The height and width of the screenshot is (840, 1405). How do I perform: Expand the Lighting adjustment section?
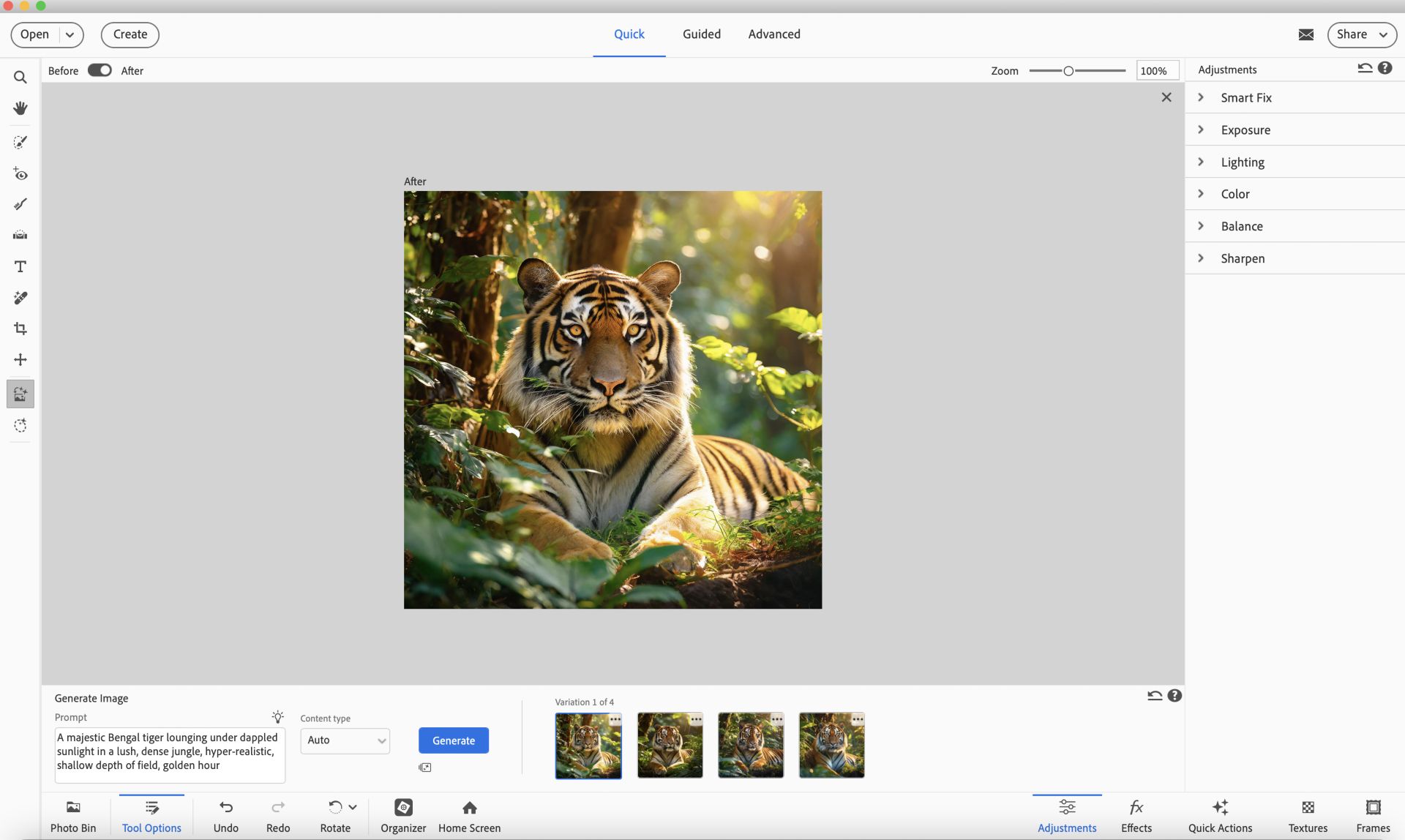(1242, 162)
